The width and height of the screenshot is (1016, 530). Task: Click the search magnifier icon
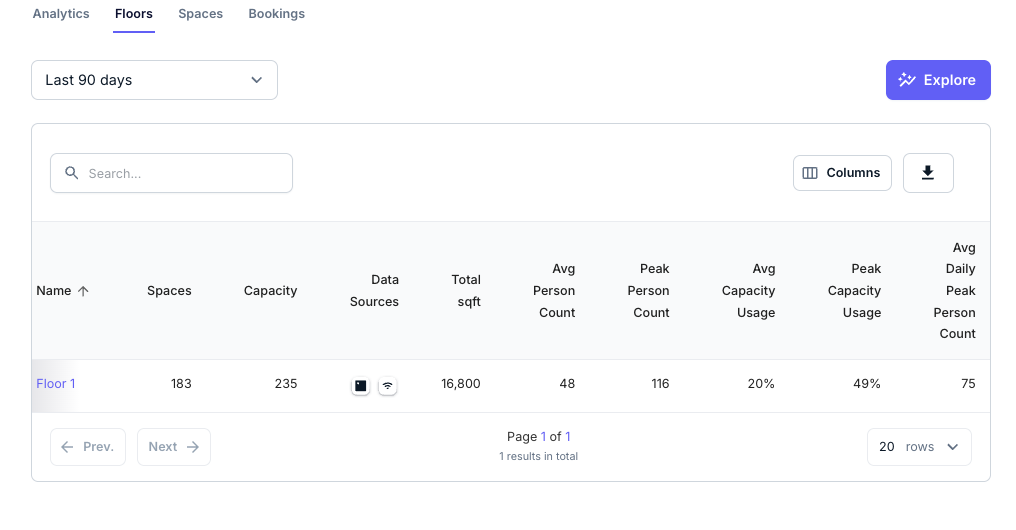[72, 173]
